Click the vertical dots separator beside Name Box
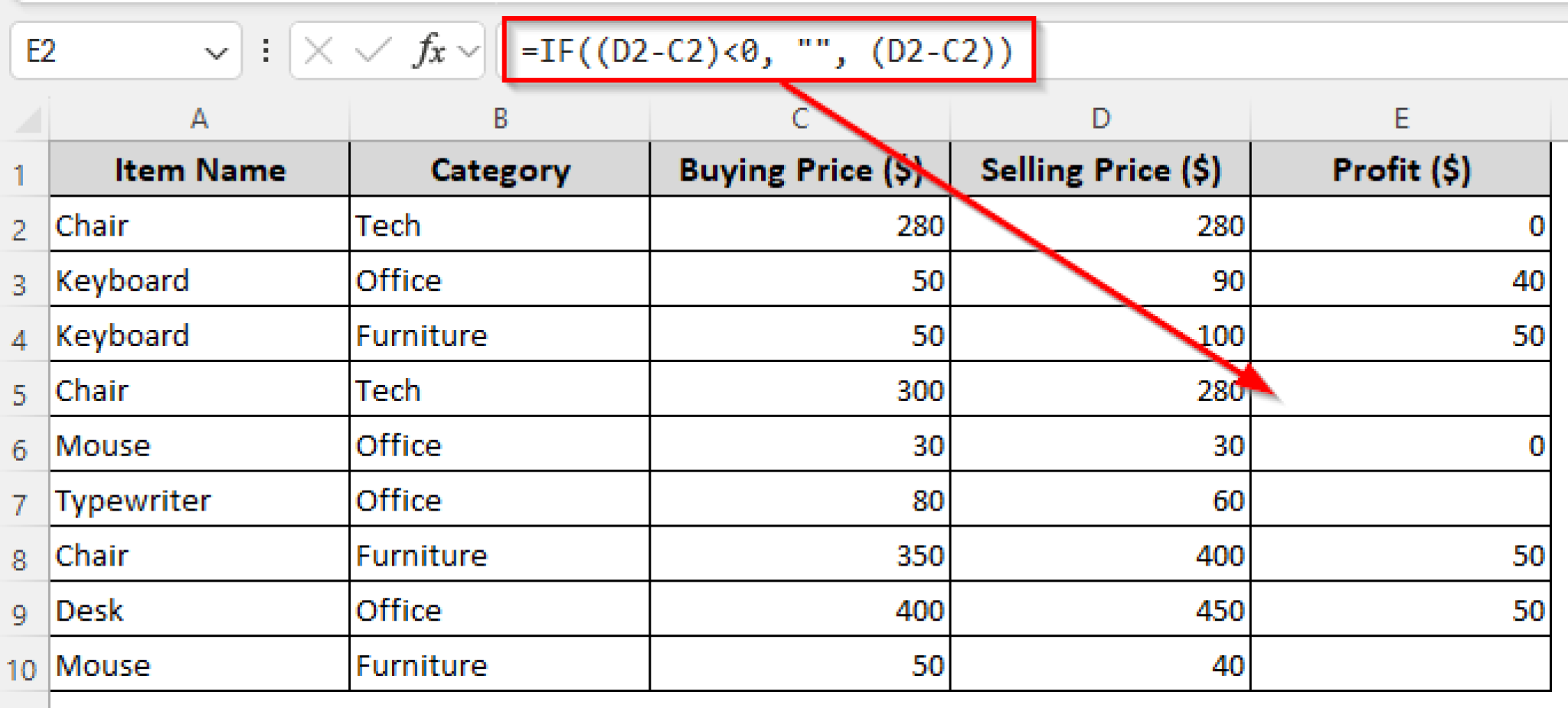This screenshot has height=708, width=1568. 264,51
